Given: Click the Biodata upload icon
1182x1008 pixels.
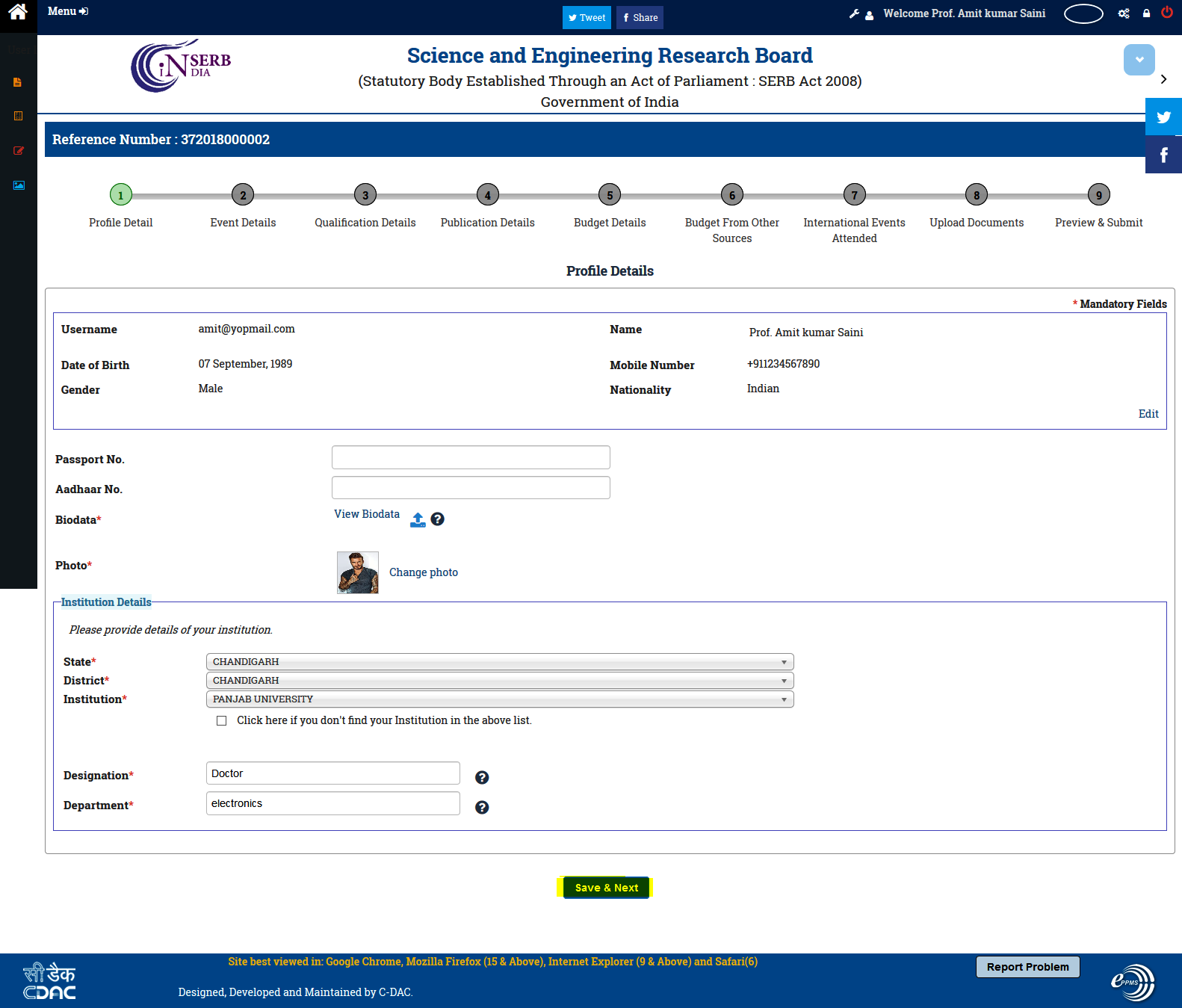Looking at the screenshot, I should (418, 520).
